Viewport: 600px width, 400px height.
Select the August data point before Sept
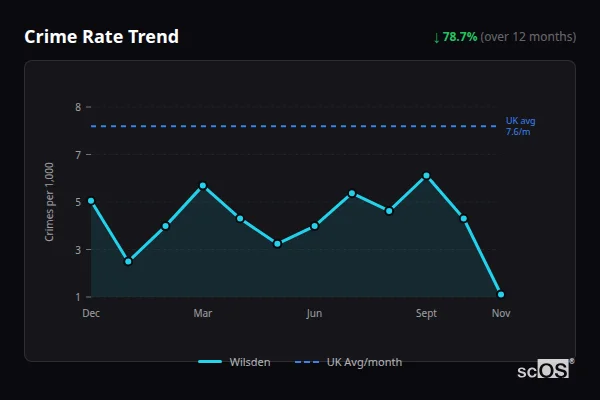click(389, 211)
